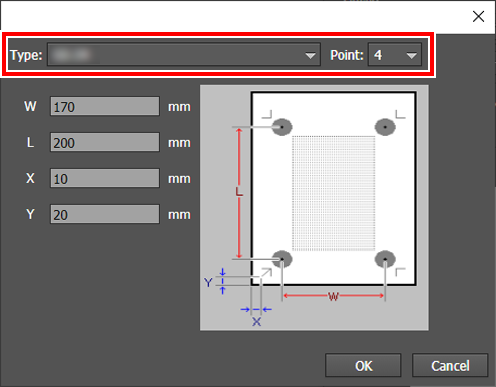Click the L length input field
Screen dimensions: 496x387
105,142
